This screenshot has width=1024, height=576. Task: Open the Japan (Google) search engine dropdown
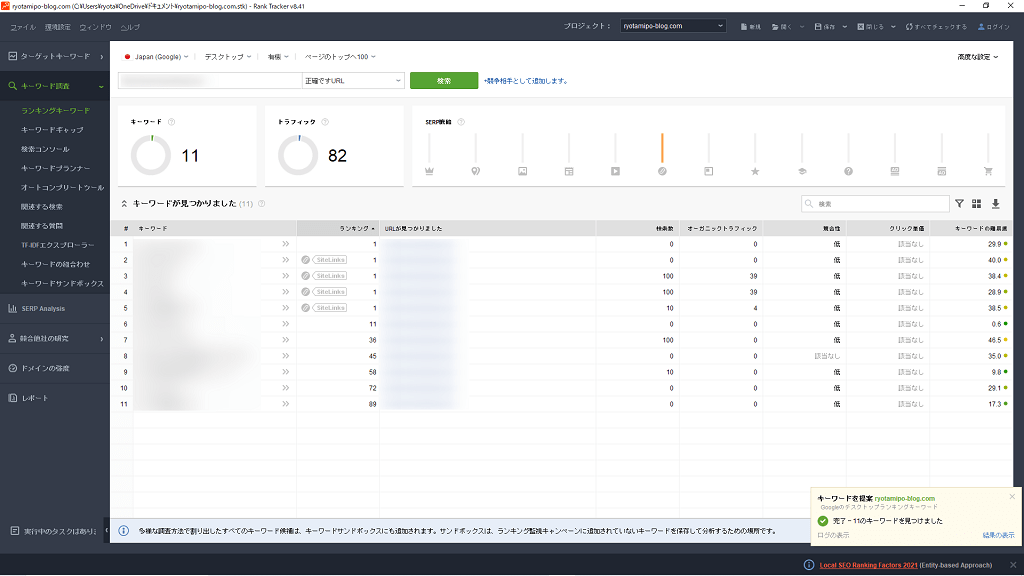156,57
